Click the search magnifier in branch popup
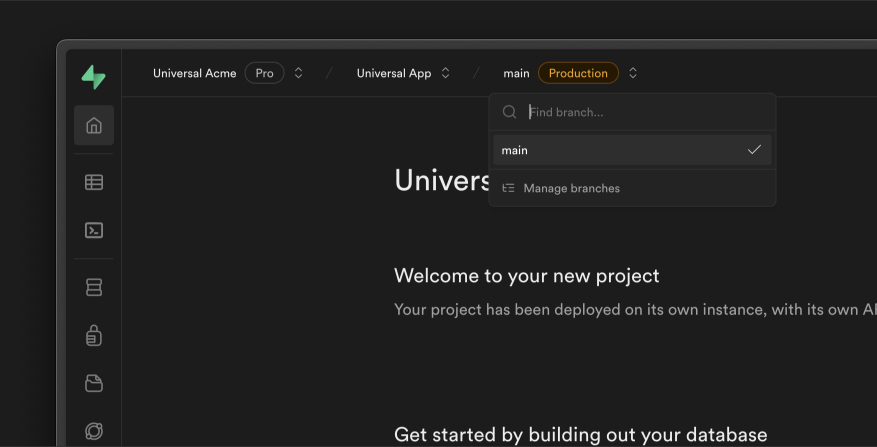 [509, 112]
